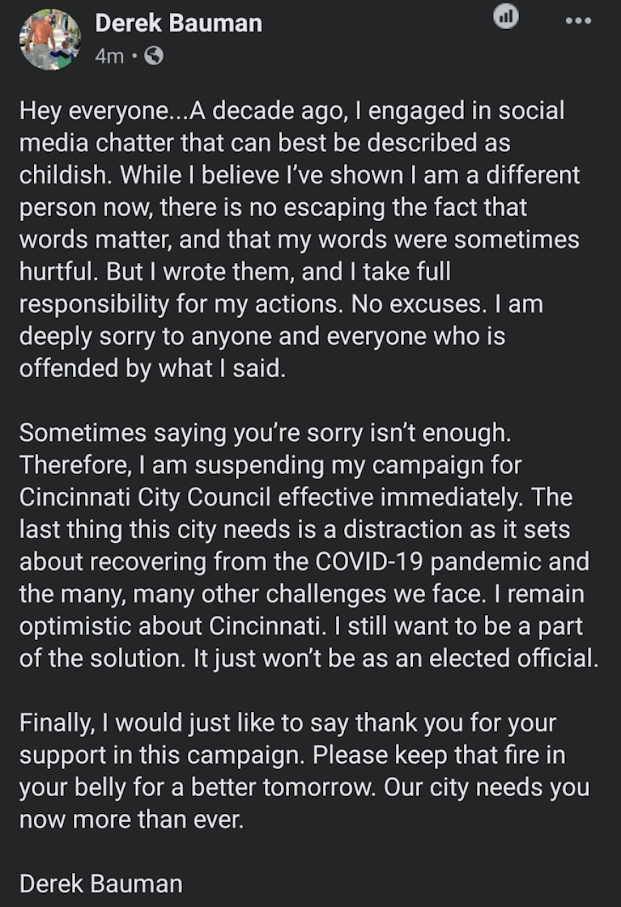Open Derek Bauman's profile picture
Screen dimensions: 621x907
[50, 39]
